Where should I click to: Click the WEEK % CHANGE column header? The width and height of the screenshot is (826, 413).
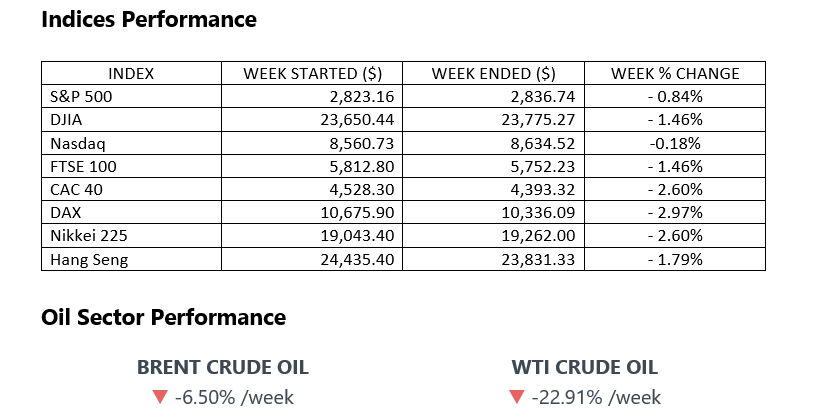click(x=674, y=73)
